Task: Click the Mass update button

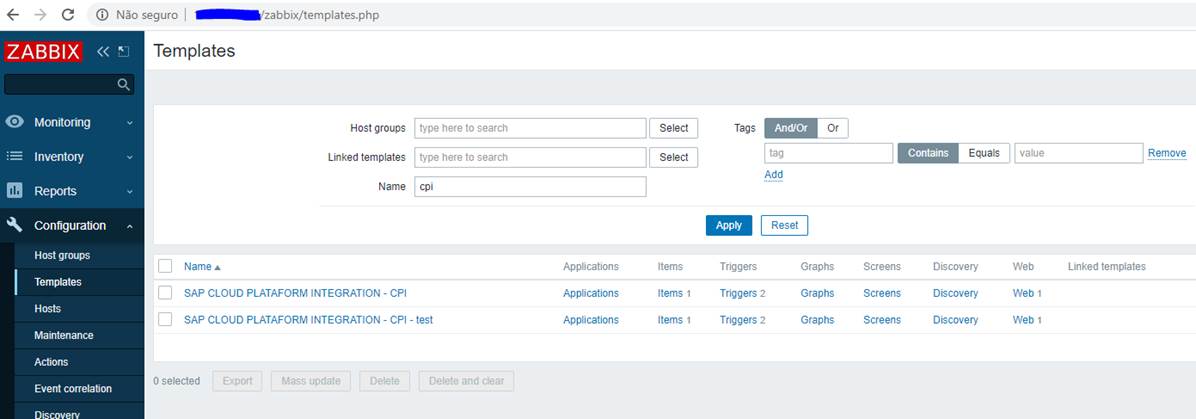Action: pos(310,381)
